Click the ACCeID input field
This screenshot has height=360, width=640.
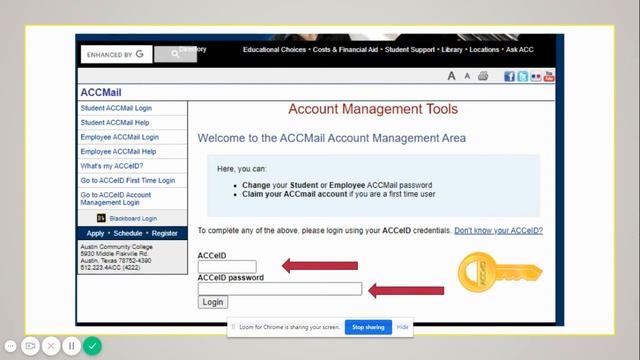point(227,267)
